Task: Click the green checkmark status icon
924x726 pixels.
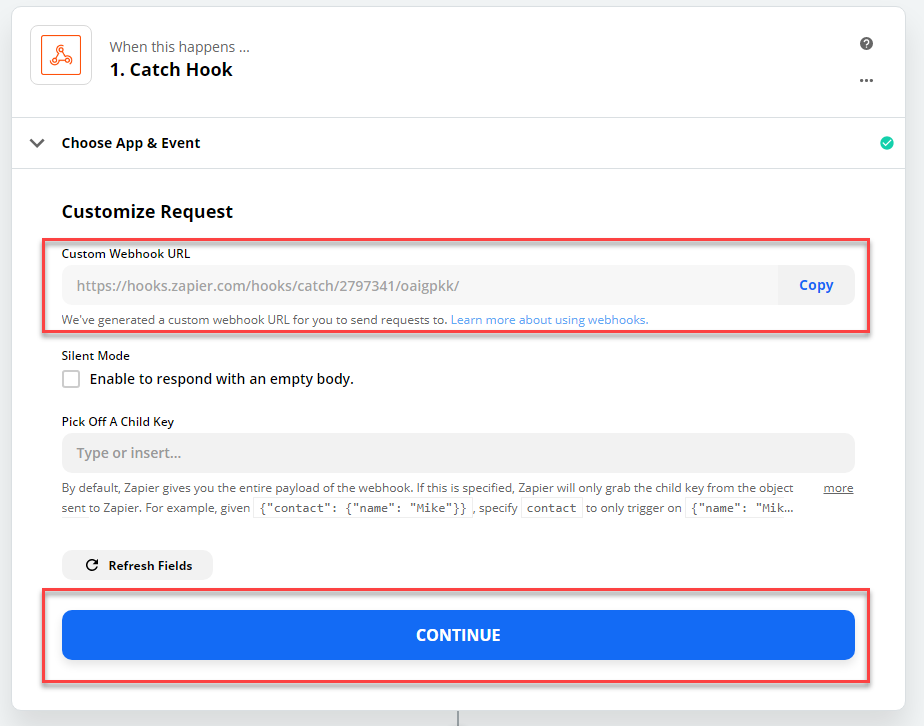Action: pyautogui.click(x=886, y=143)
